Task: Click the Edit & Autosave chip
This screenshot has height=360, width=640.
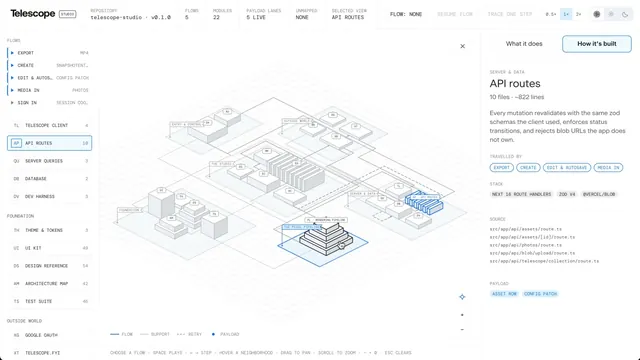Action: [x=567, y=167]
